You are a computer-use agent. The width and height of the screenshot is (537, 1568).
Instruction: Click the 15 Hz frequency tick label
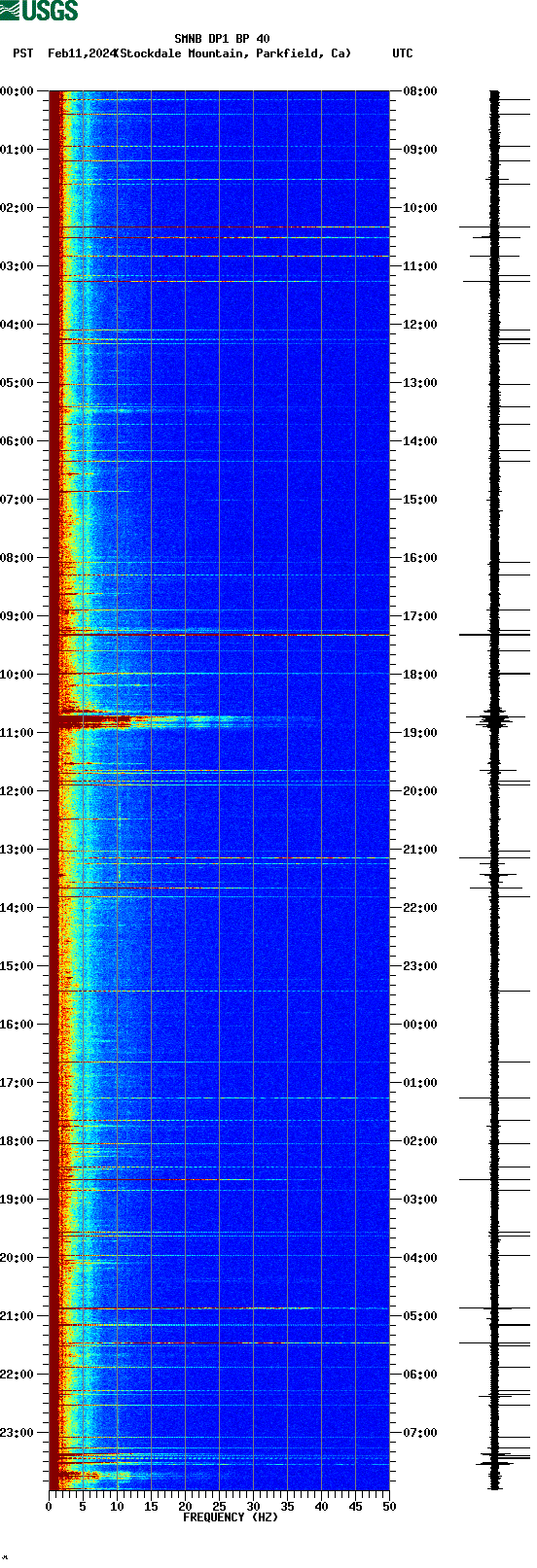coord(151,1507)
